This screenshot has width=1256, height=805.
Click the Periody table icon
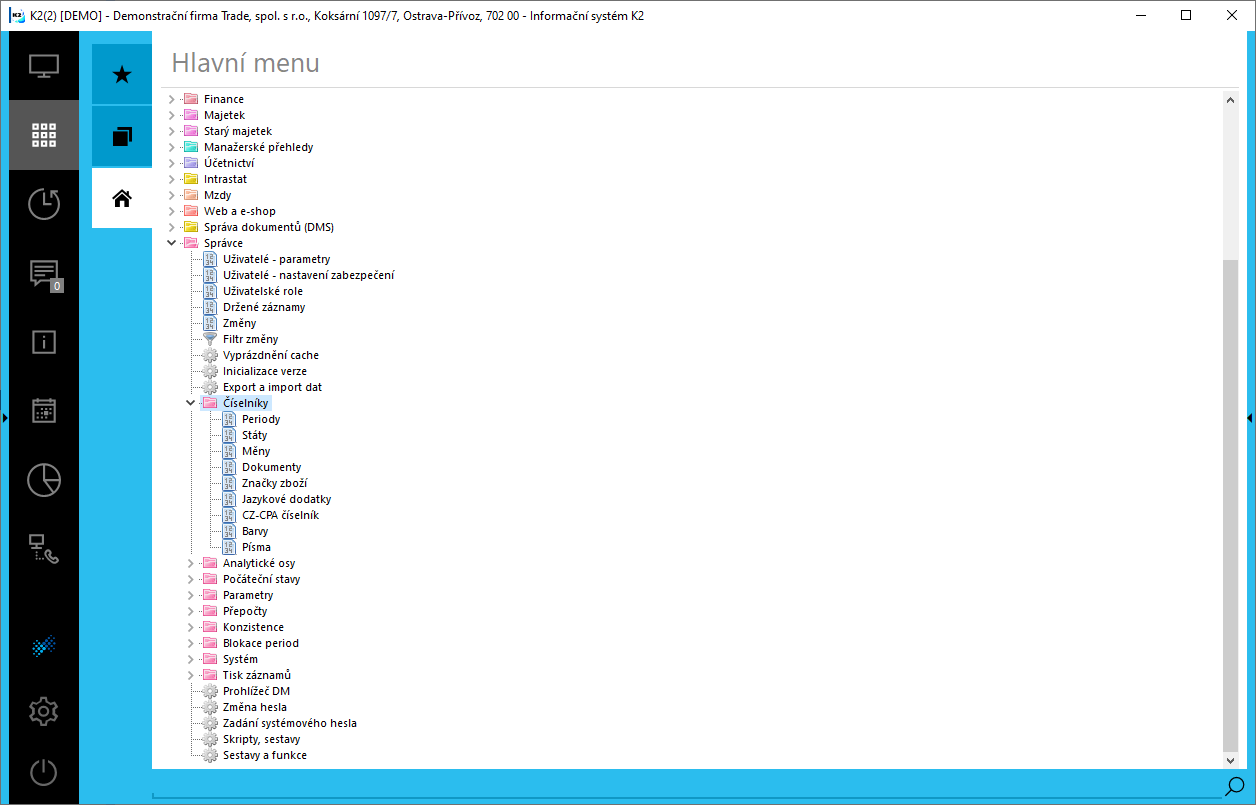pyautogui.click(x=229, y=419)
